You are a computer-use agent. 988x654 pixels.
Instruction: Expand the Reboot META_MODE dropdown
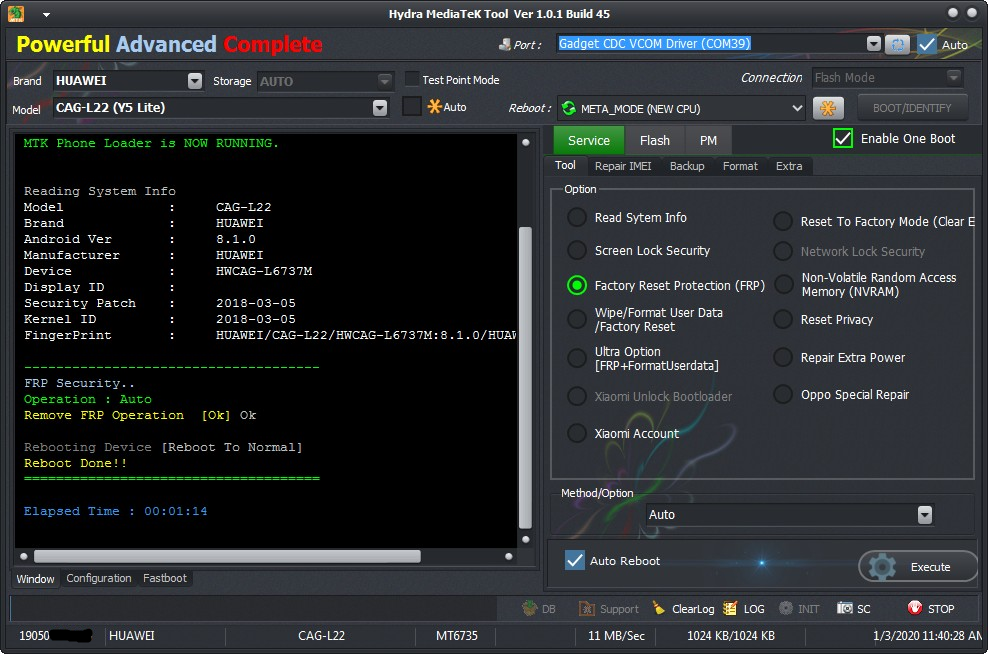(797, 108)
